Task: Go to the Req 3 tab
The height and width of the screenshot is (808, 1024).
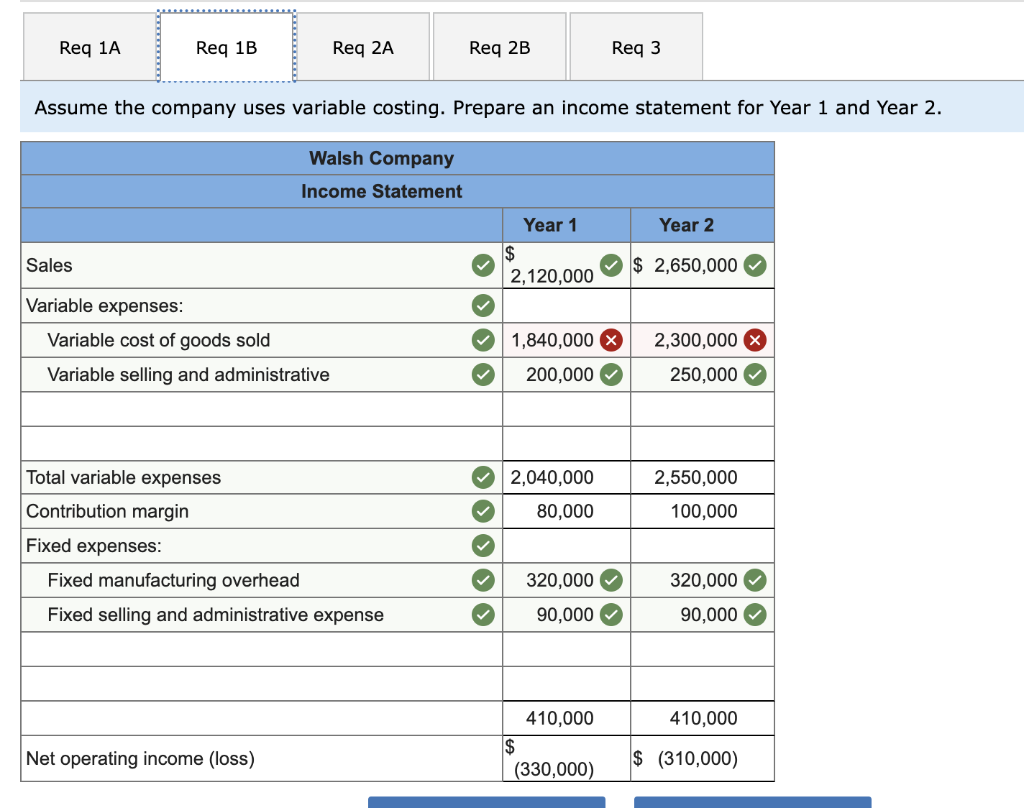Action: pyautogui.click(x=636, y=47)
